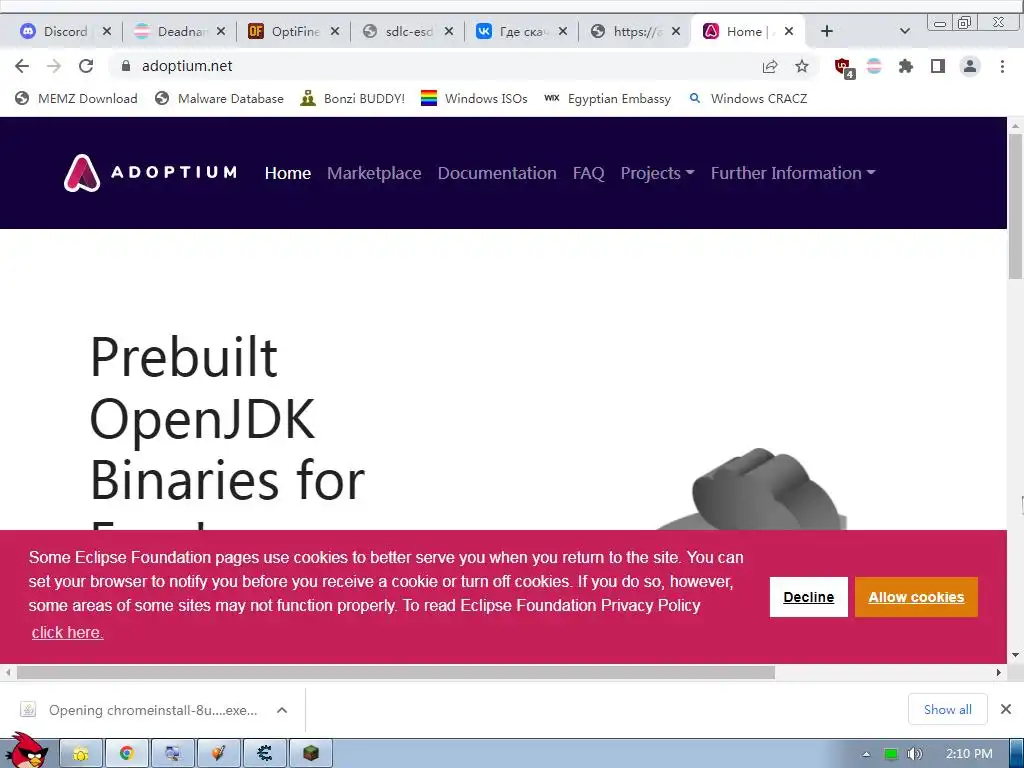Viewport: 1024px width, 768px height.
Task: Close the Discord tab
Action: pos(107,31)
